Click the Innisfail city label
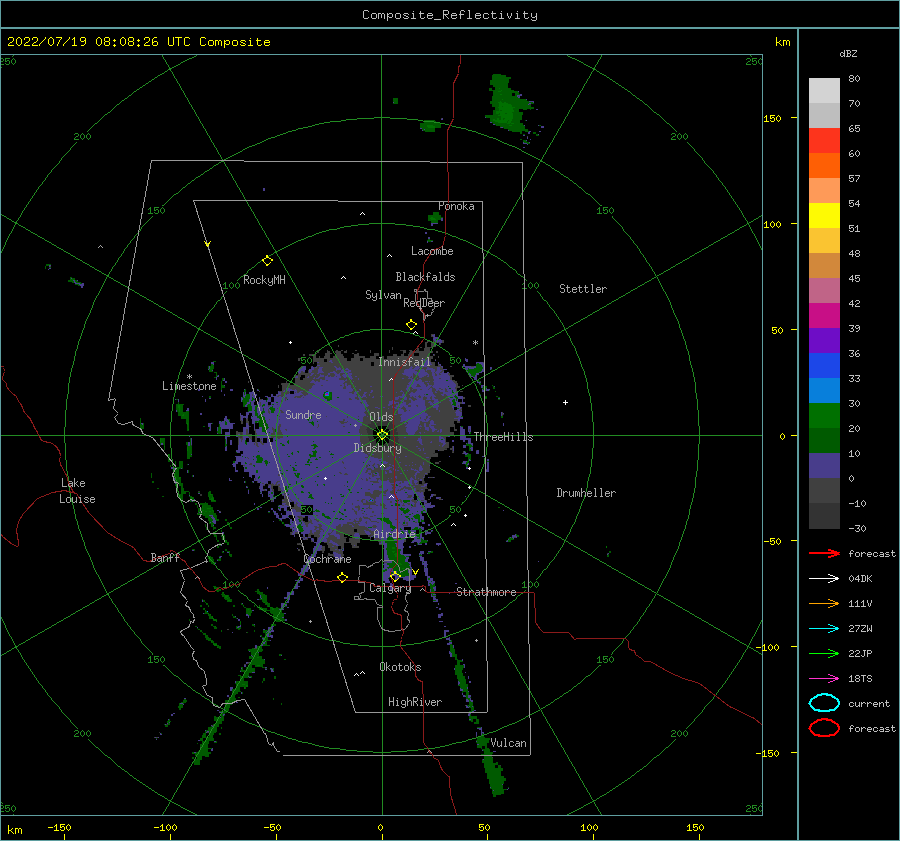 [404, 362]
